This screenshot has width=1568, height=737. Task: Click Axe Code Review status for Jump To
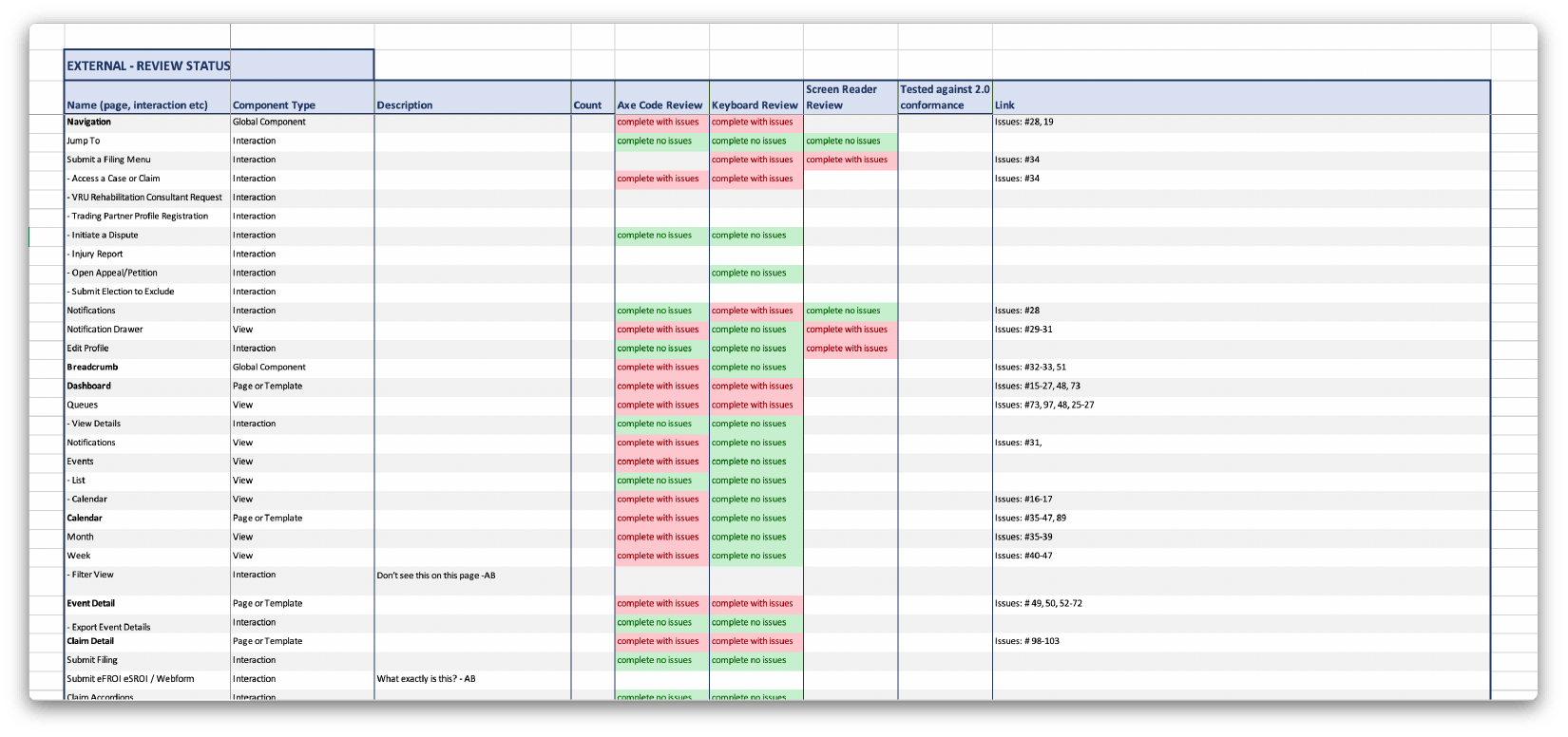click(661, 142)
